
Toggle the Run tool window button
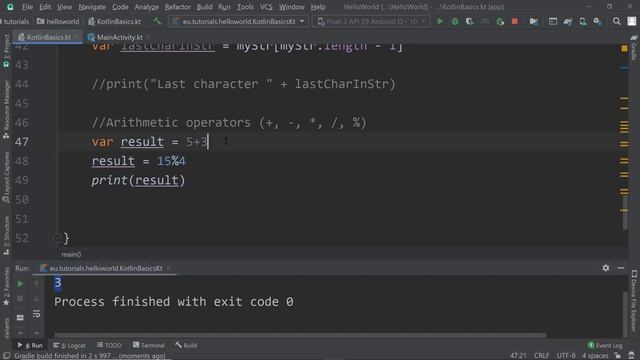point(30,345)
